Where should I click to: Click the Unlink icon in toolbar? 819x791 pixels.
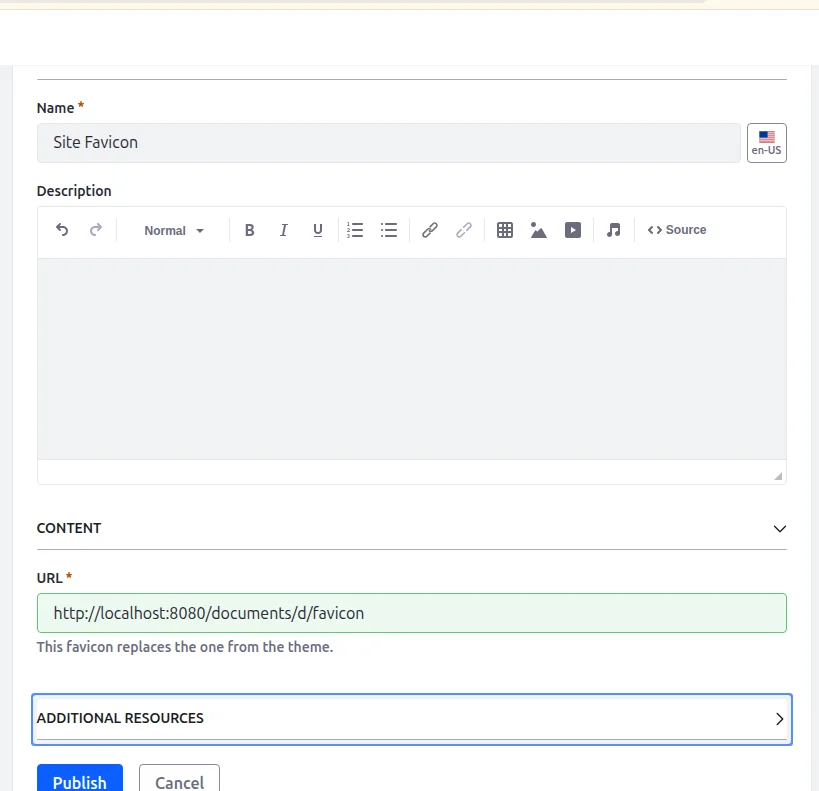coord(464,230)
